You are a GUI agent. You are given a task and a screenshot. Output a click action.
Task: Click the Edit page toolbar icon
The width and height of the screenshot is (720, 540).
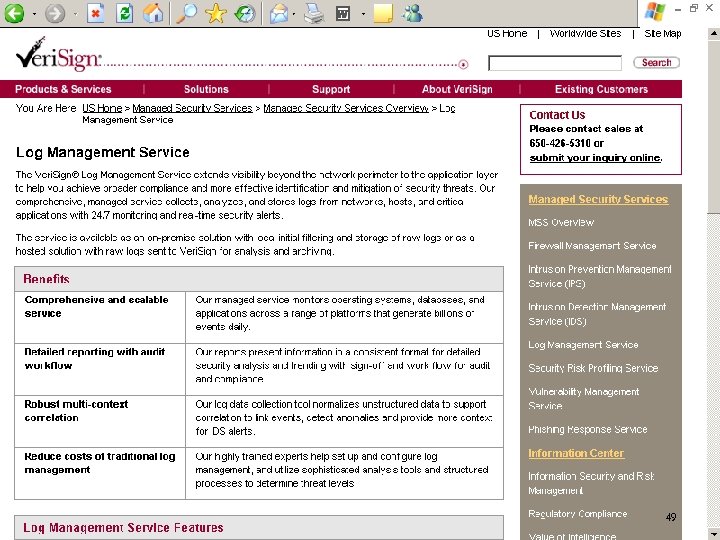click(x=343, y=13)
